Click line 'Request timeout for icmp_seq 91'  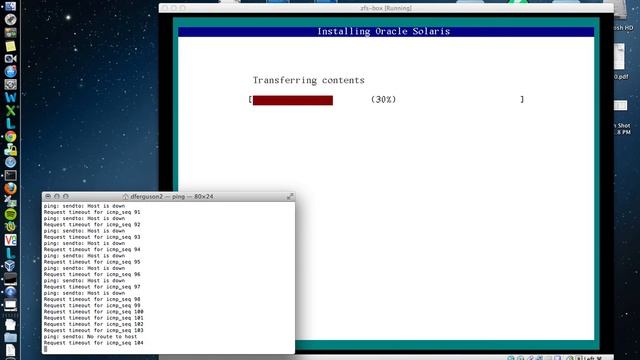92,212
